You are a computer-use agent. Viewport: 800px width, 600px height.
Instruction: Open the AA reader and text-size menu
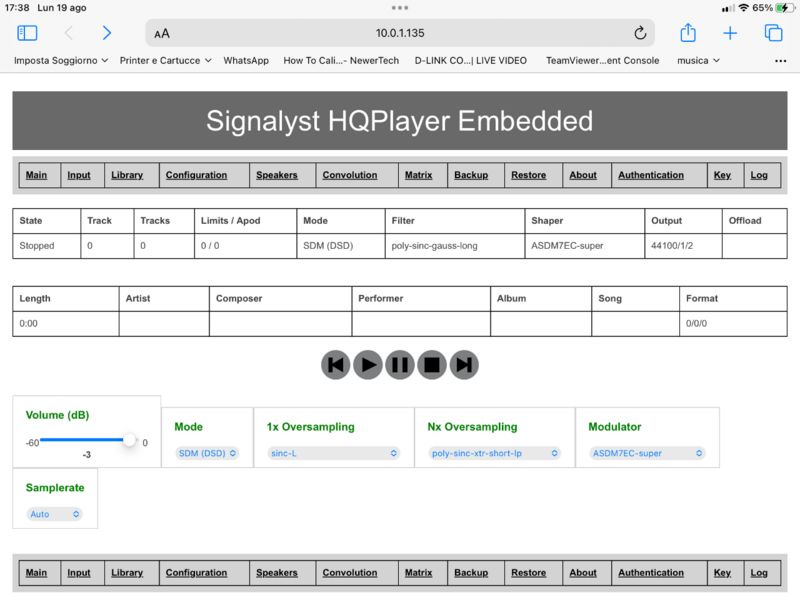[x=162, y=34]
